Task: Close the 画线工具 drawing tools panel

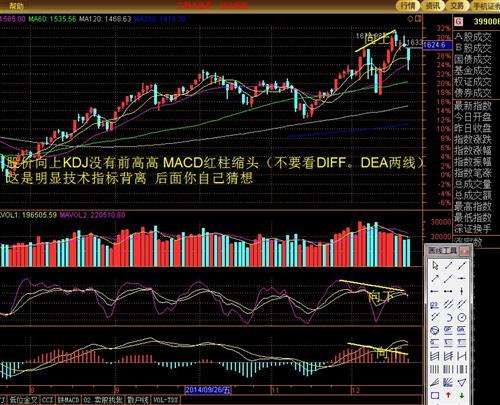Action: pos(464,251)
